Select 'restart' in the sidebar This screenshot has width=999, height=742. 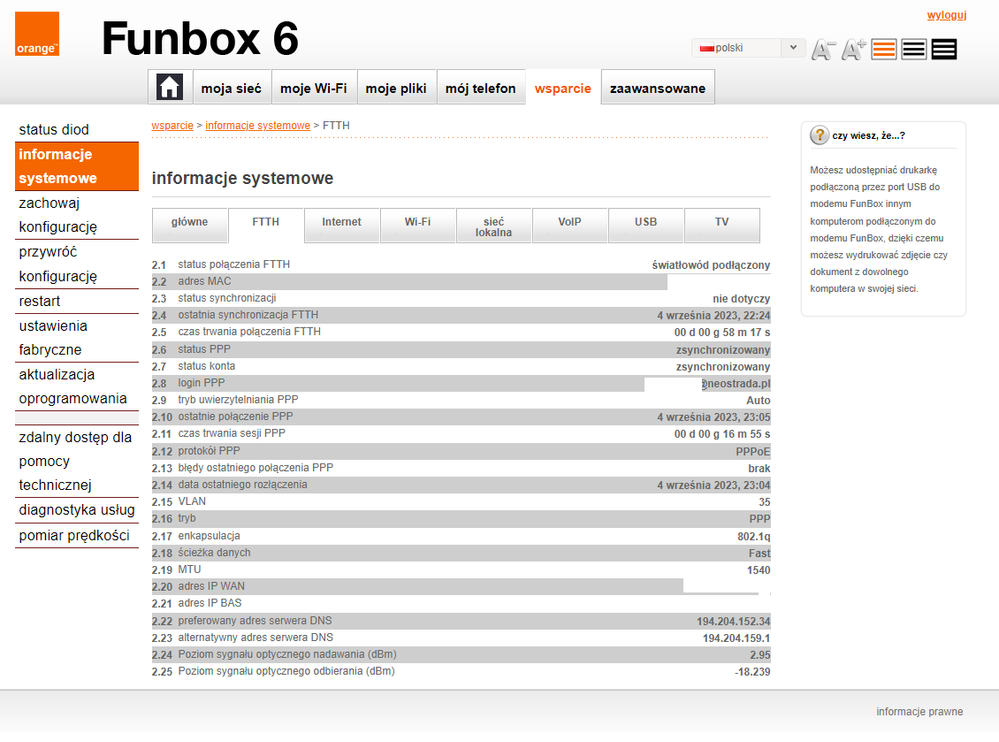pos(40,301)
